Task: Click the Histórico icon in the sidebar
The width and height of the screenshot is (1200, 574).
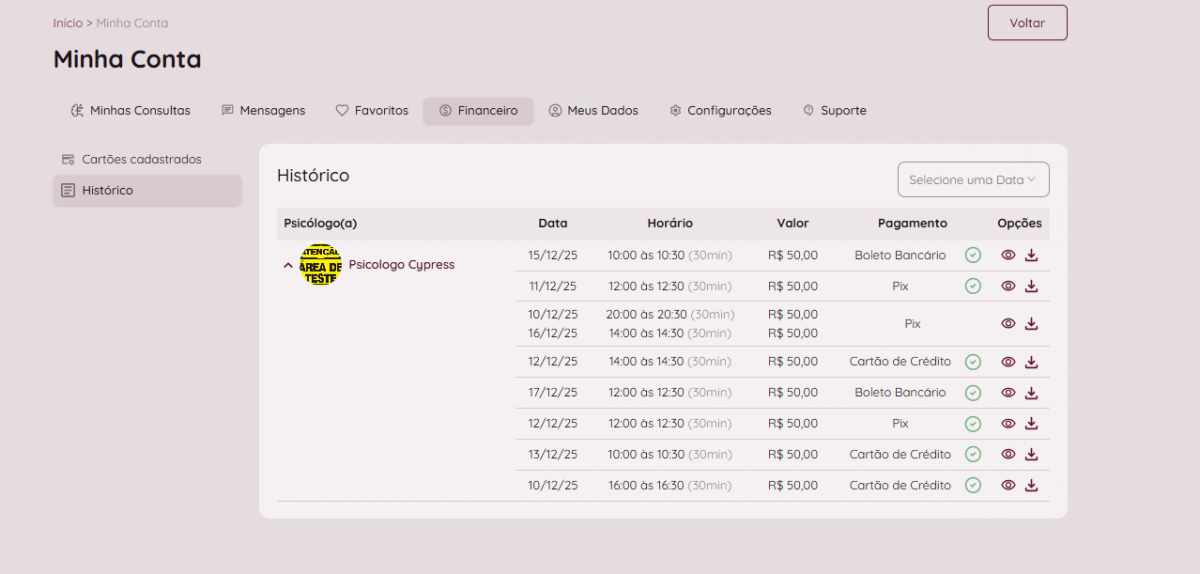Action: pos(68,190)
